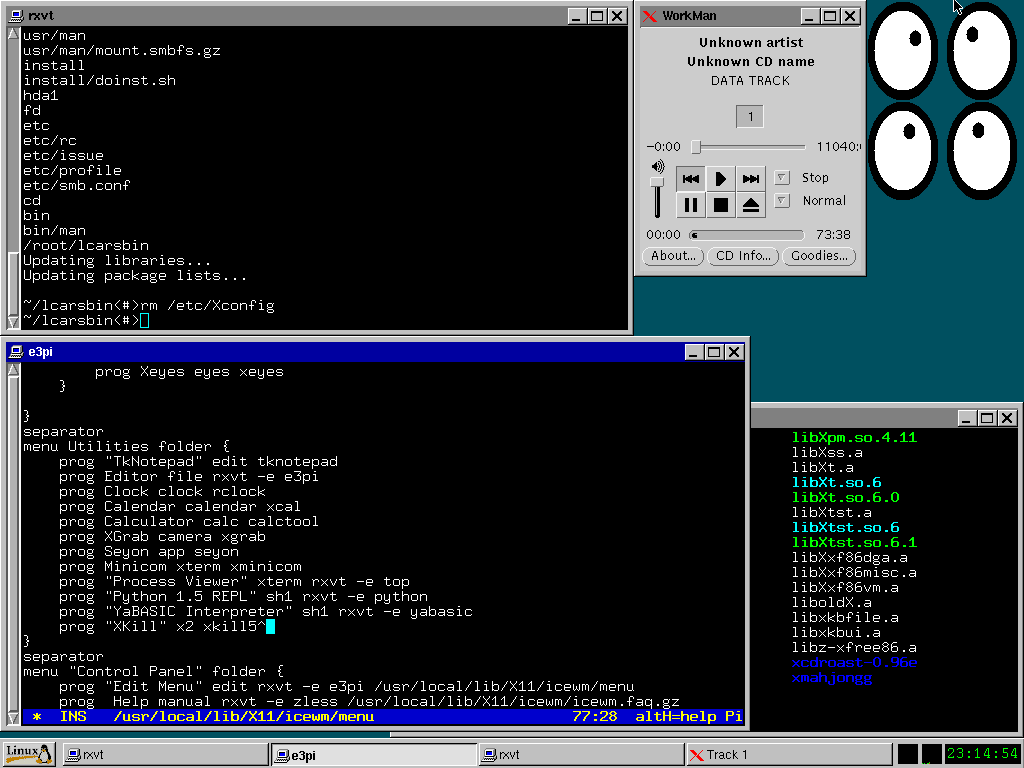
Task: Click "libXt.so.6" in the file listing
Action: (837, 483)
